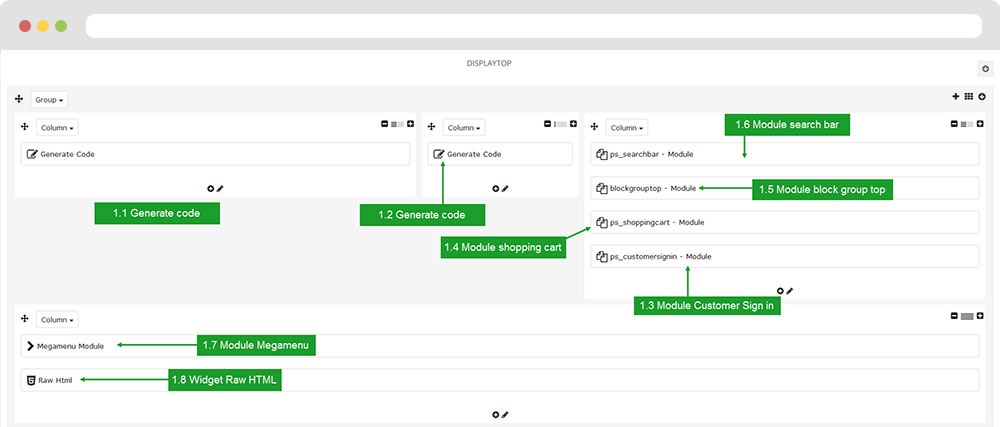Image resolution: width=1000 pixels, height=427 pixels.
Task: Click browser address bar field
Action: tap(534, 26)
